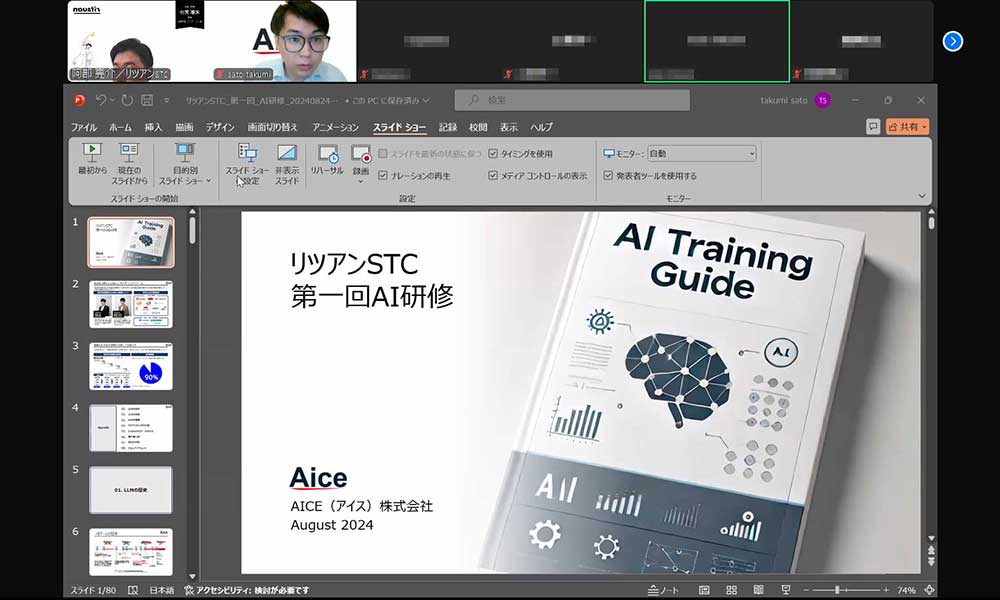1000x600 pixels.
Task: Click the Redo/Repeat icon in title bar
Action: tap(127, 100)
